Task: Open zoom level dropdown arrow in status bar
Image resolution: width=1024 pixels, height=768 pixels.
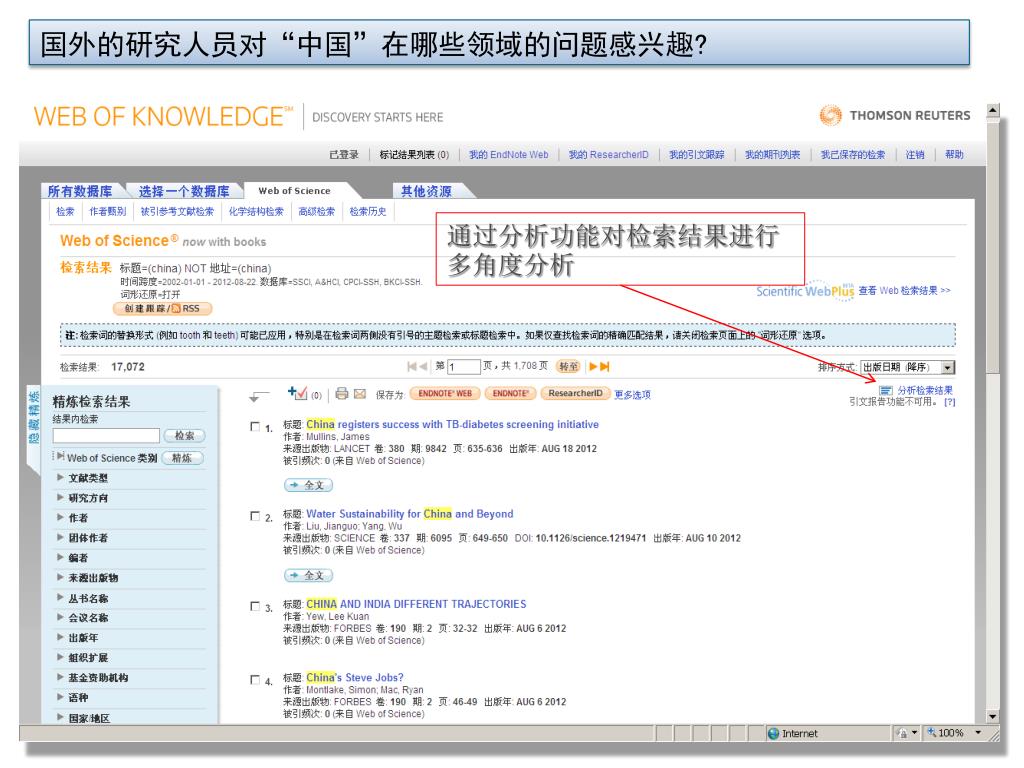Action: [x=978, y=733]
